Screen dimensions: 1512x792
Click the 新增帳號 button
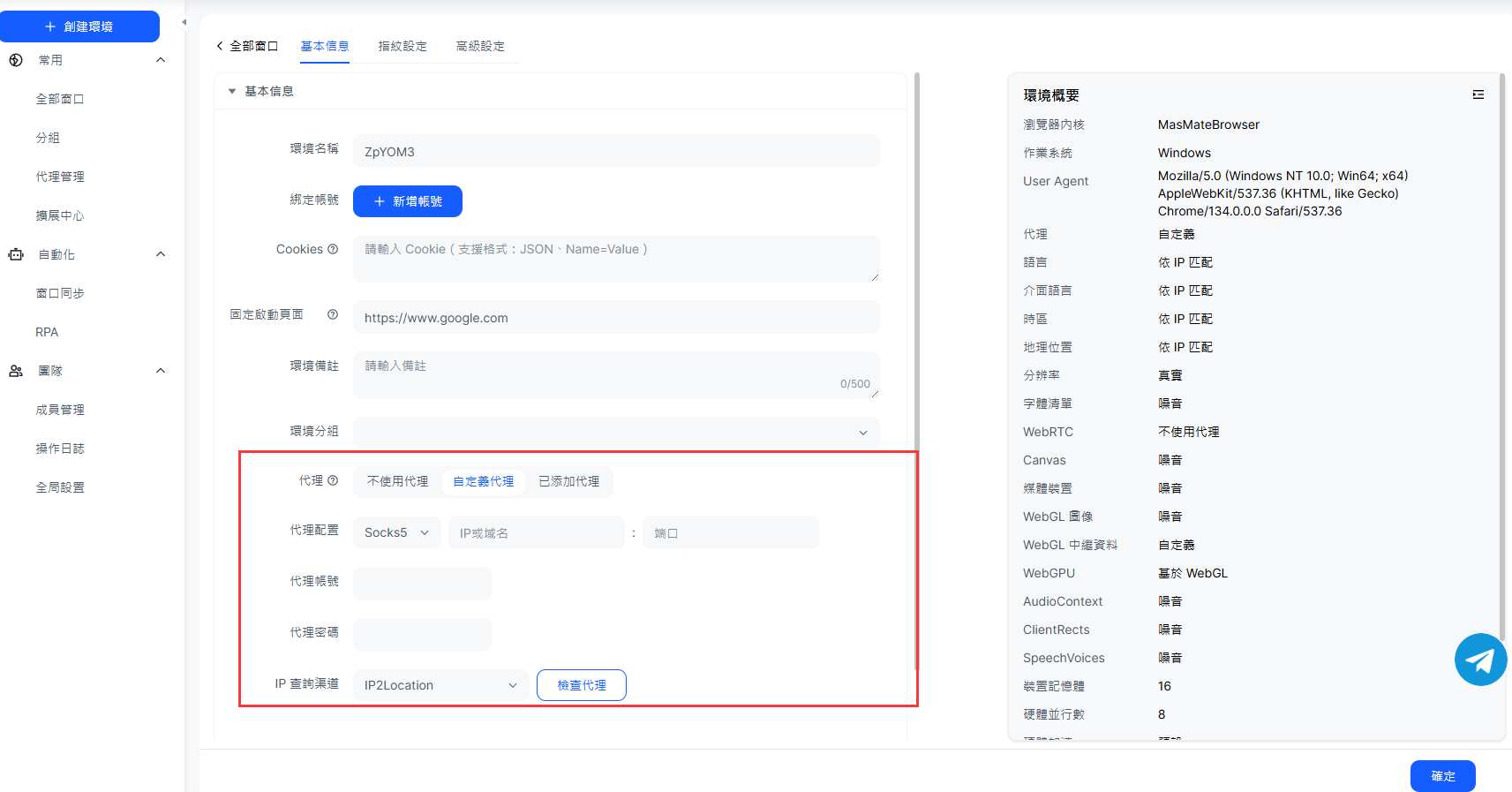click(407, 201)
